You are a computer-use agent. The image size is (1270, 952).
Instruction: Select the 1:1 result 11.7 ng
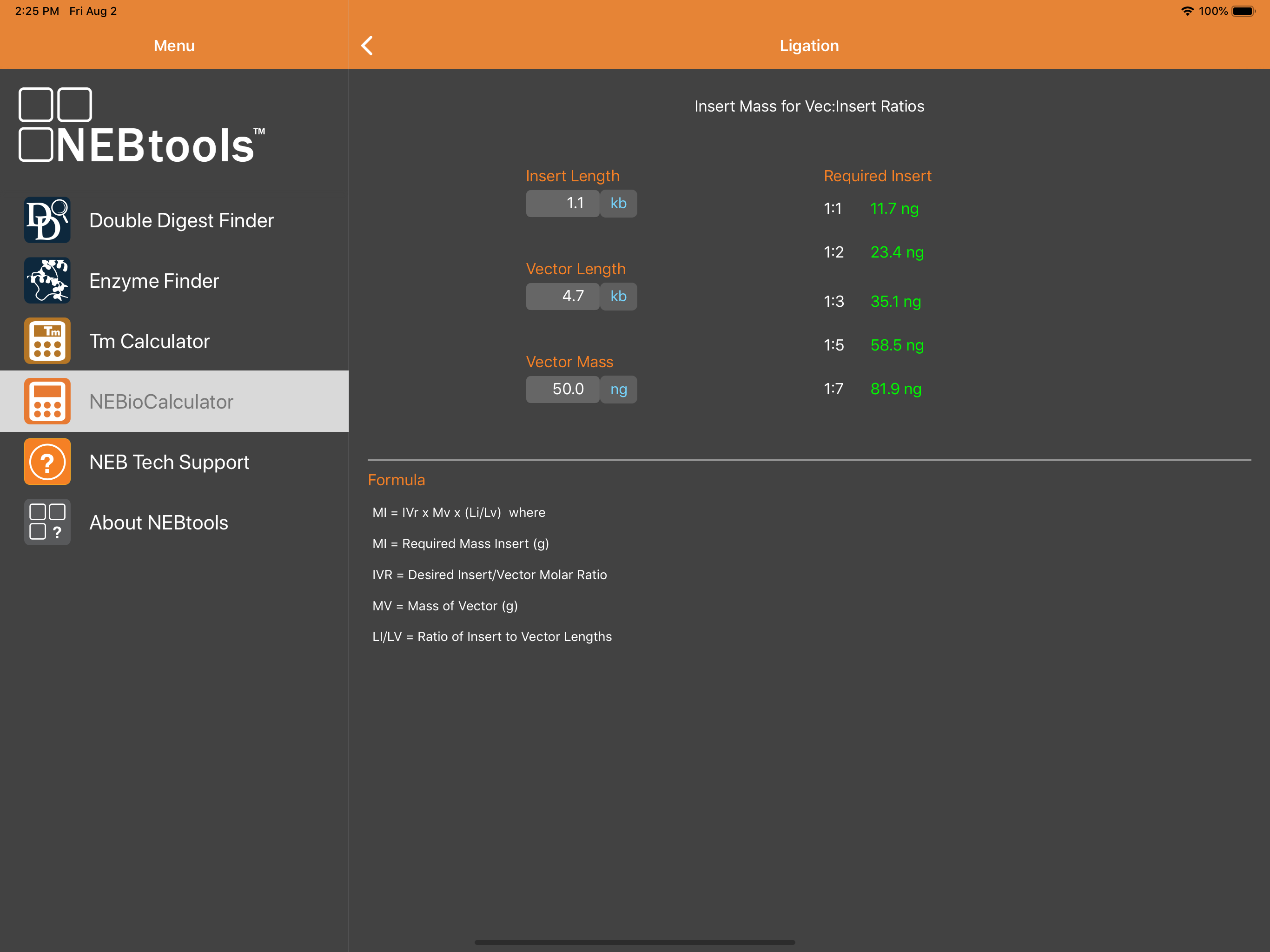(894, 208)
